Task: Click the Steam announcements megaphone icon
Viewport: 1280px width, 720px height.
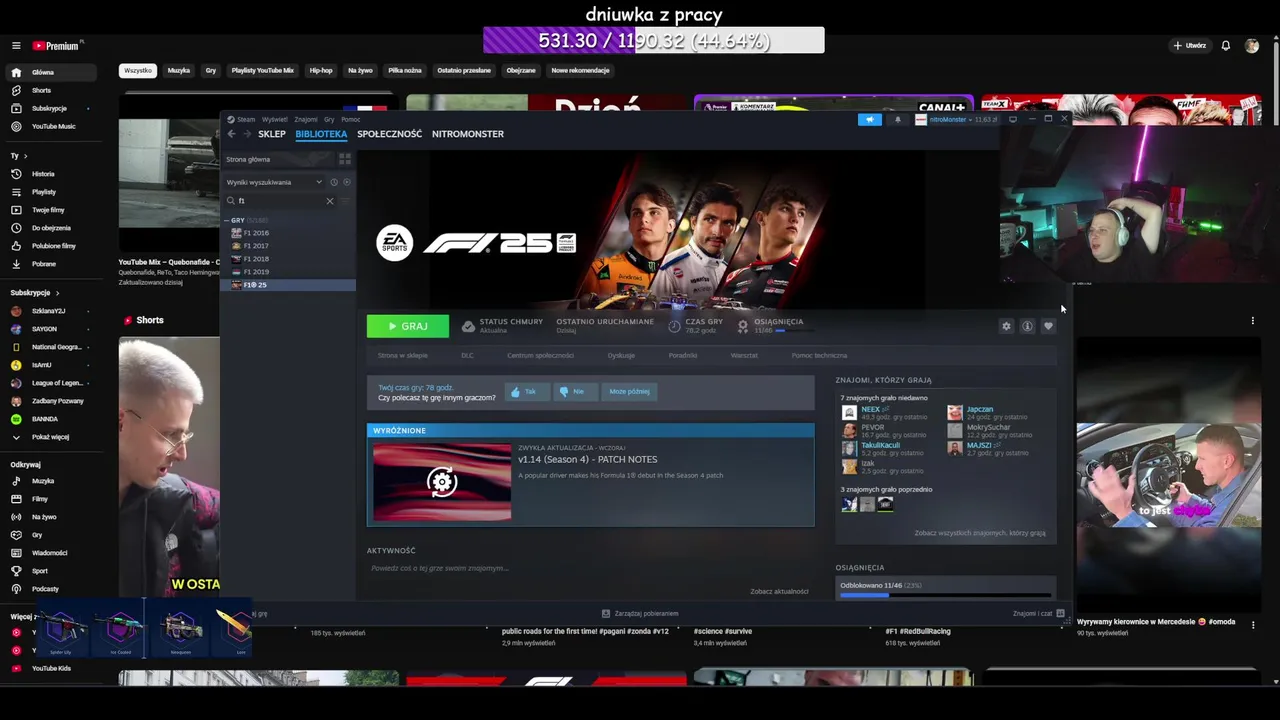Action: point(870,119)
